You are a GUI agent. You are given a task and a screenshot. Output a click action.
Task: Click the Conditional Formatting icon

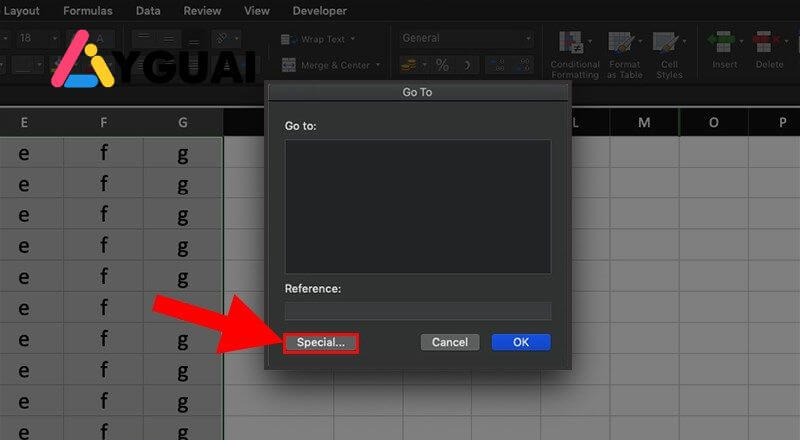[574, 45]
